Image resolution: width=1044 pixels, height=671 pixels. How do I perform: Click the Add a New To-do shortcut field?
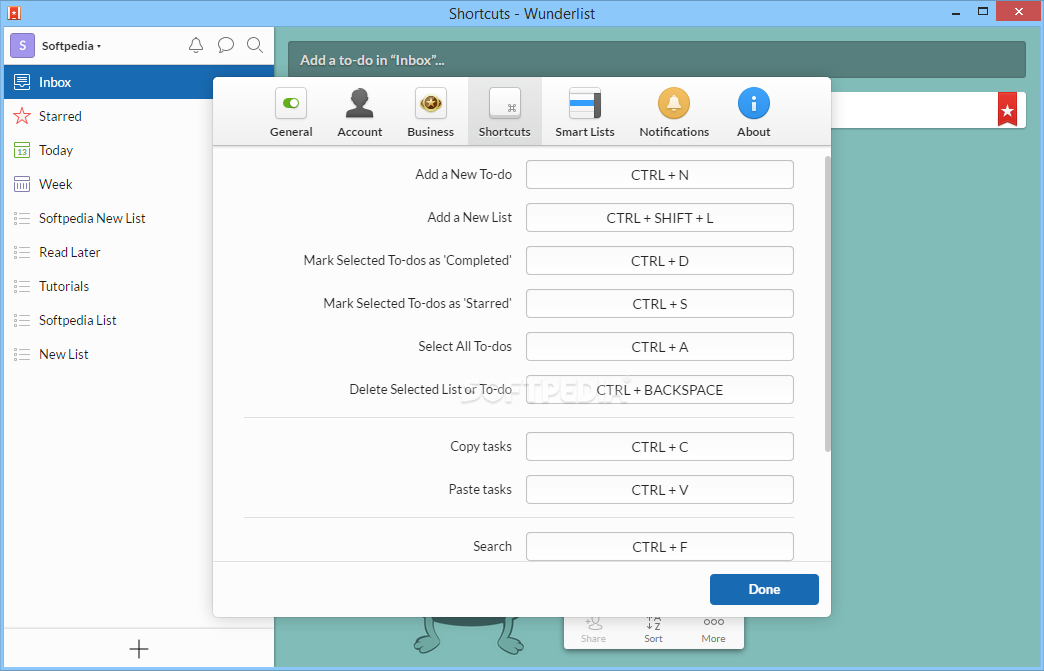(660, 175)
